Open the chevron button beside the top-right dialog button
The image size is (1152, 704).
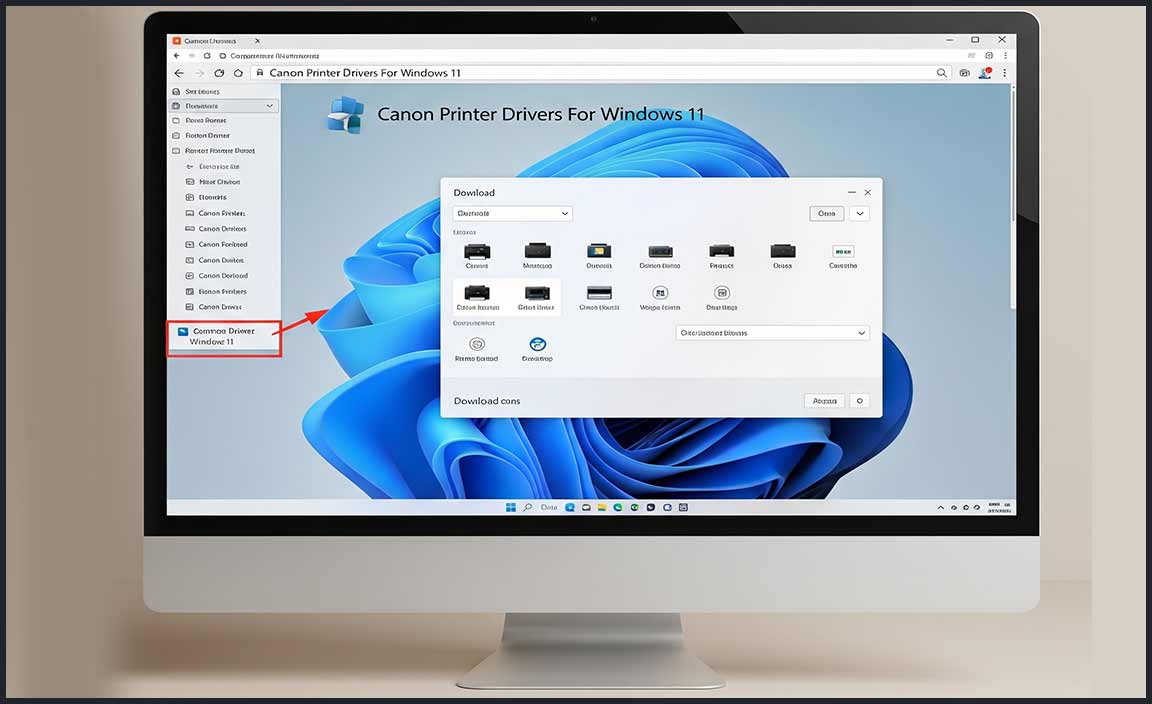(860, 213)
